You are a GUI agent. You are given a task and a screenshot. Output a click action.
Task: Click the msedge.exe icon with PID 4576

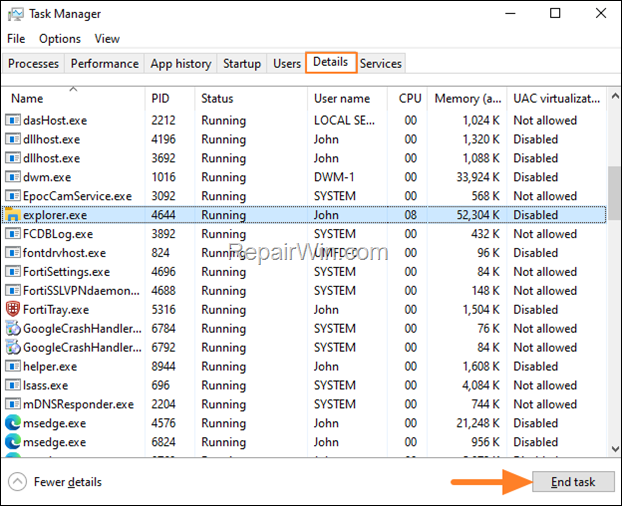13,423
